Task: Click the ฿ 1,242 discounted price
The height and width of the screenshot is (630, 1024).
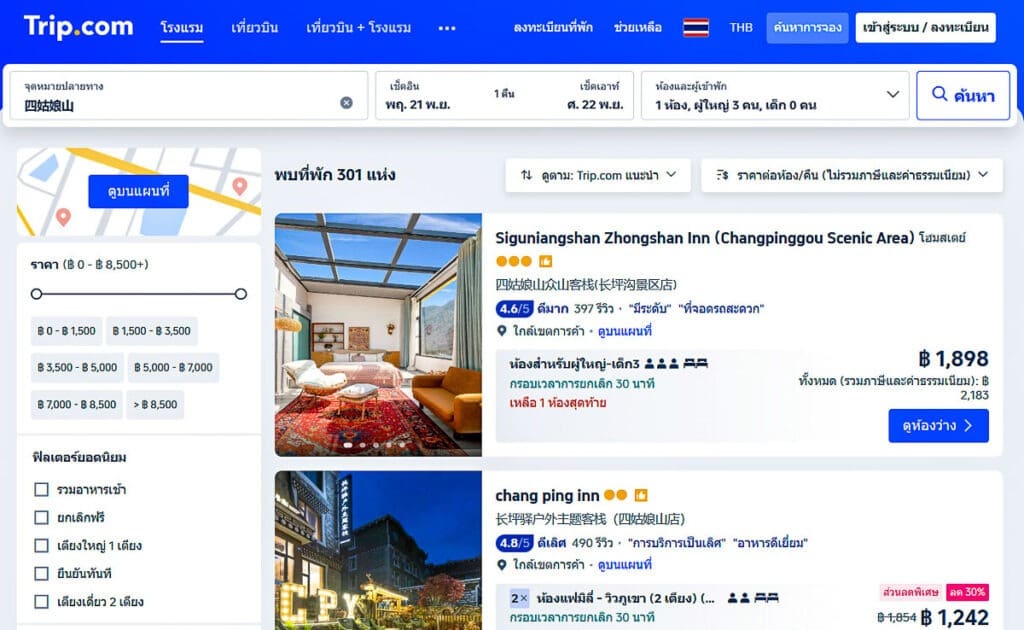Action: pos(954,618)
